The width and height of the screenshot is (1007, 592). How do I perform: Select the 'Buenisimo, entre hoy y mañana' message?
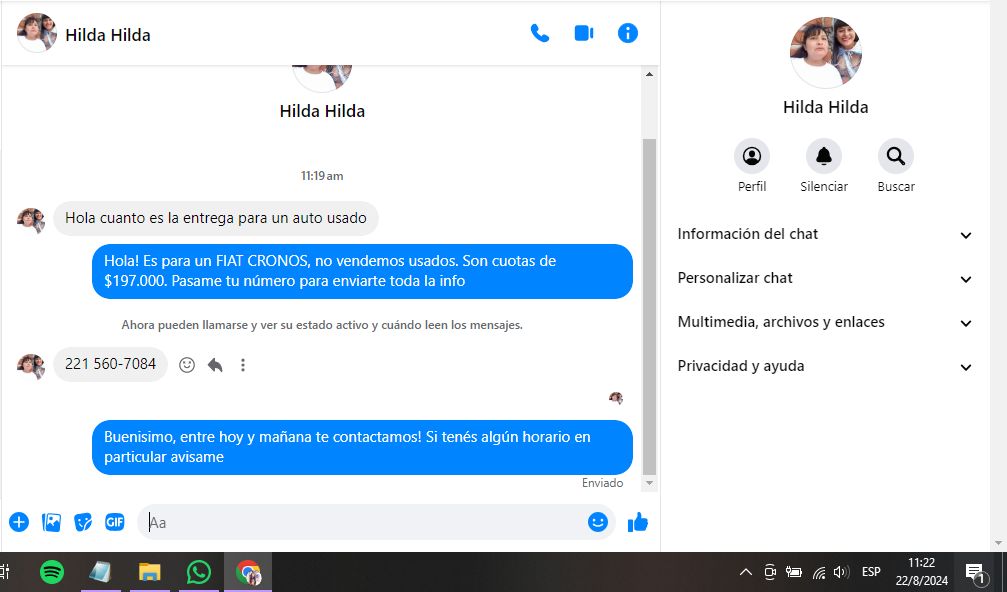click(362, 447)
